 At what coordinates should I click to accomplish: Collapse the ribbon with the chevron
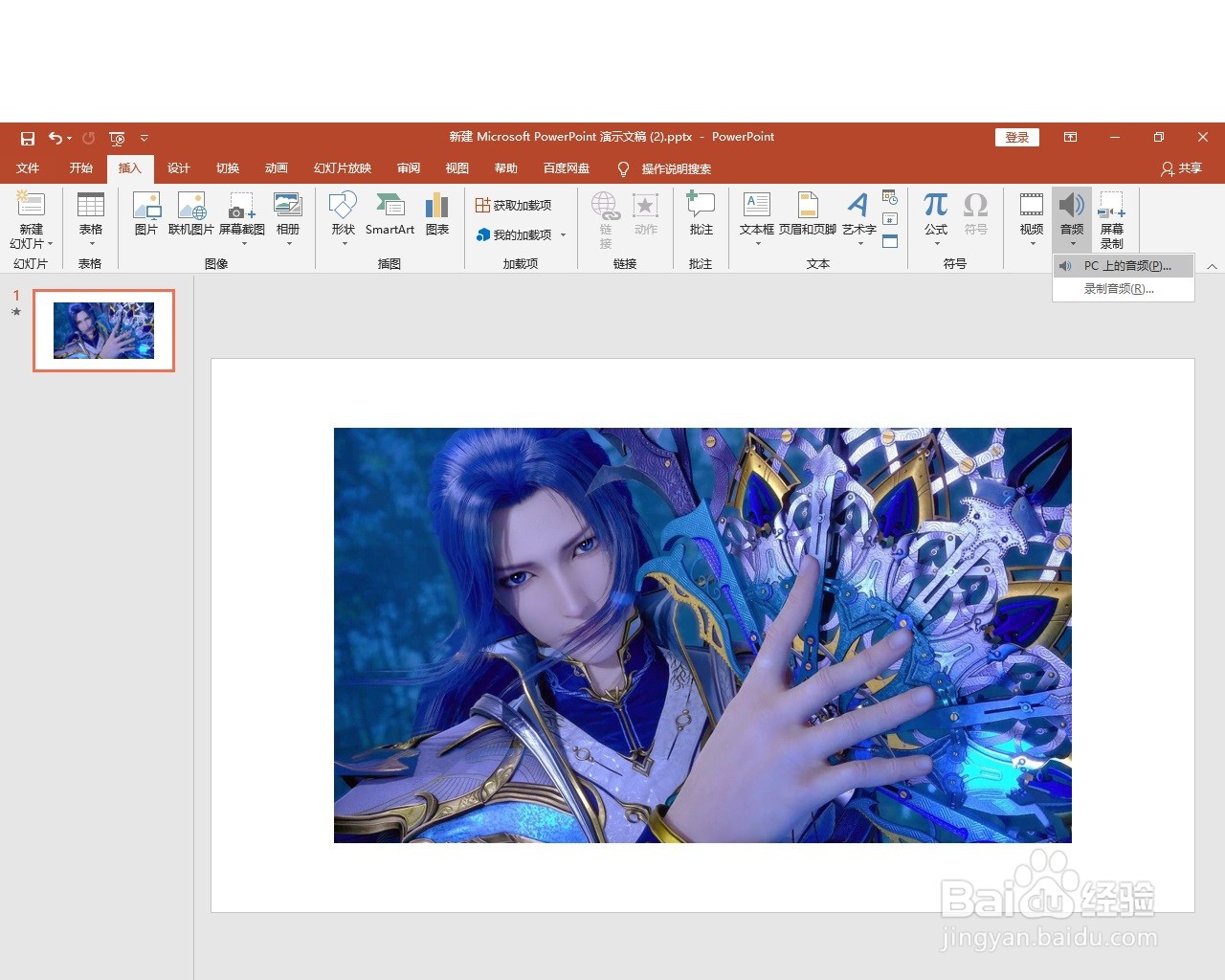[x=1212, y=266]
